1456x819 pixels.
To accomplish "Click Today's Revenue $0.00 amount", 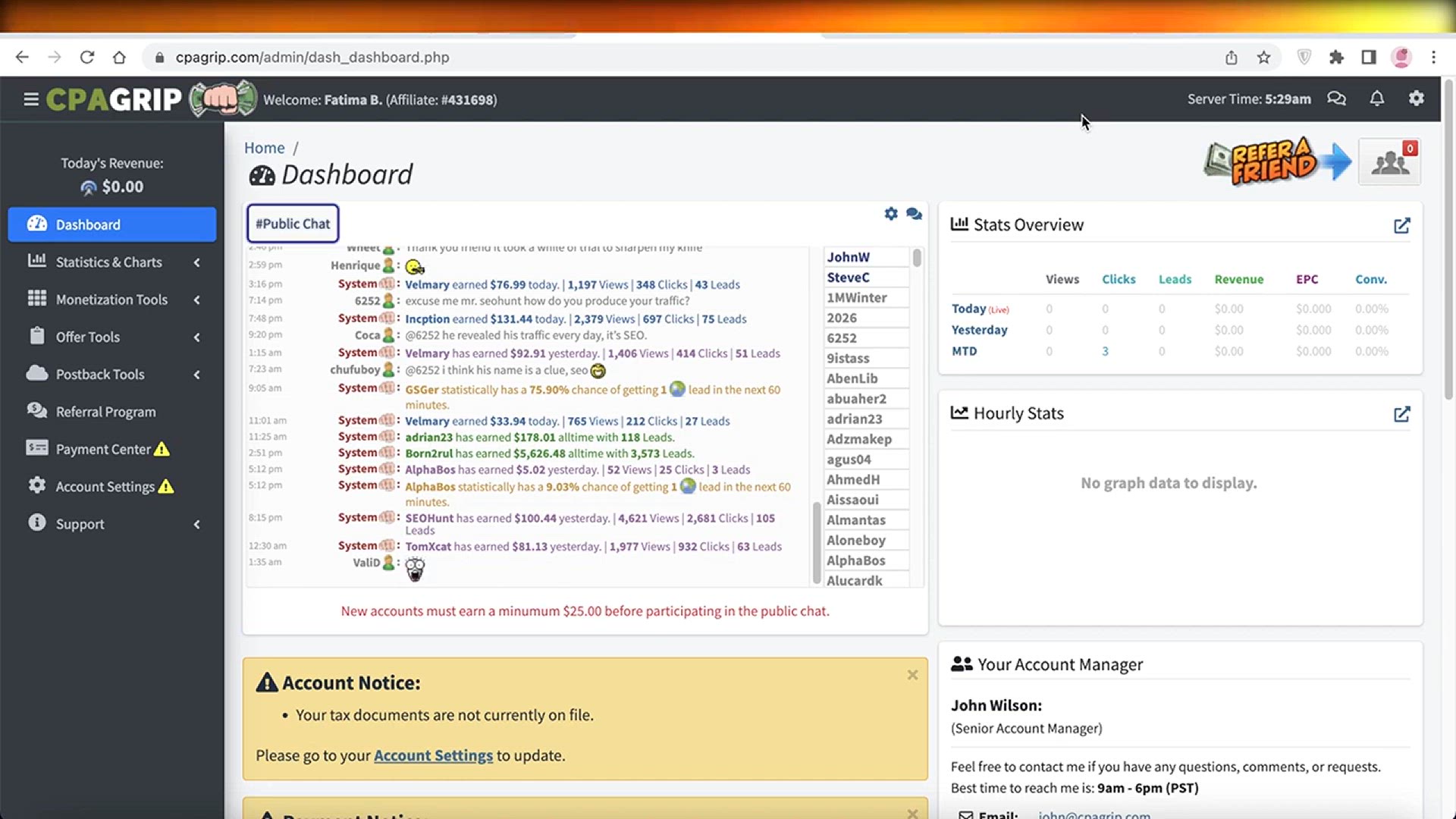I will (x=122, y=187).
